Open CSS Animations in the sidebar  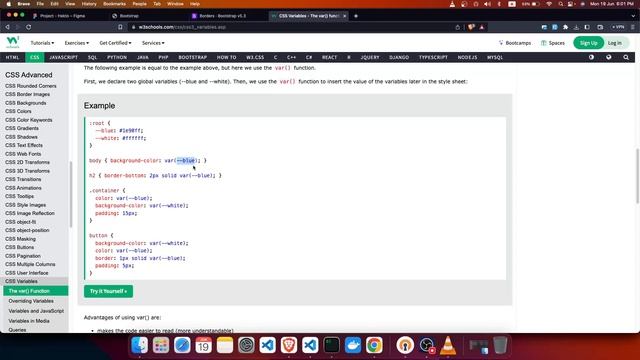click(x=23, y=188)
